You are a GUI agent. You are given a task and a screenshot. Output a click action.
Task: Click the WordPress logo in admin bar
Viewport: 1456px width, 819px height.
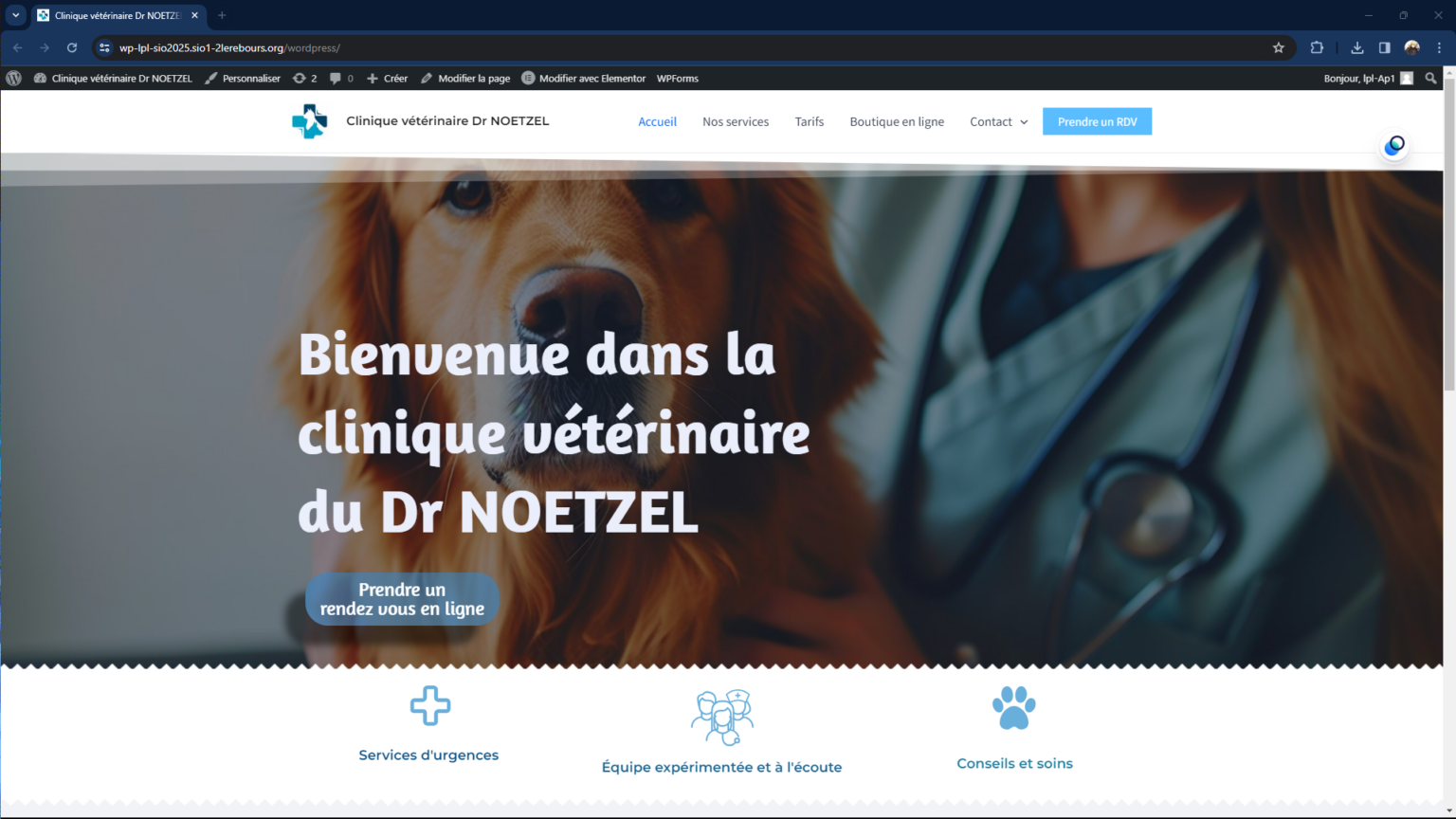pyautogui.click(x=13, y=79)
